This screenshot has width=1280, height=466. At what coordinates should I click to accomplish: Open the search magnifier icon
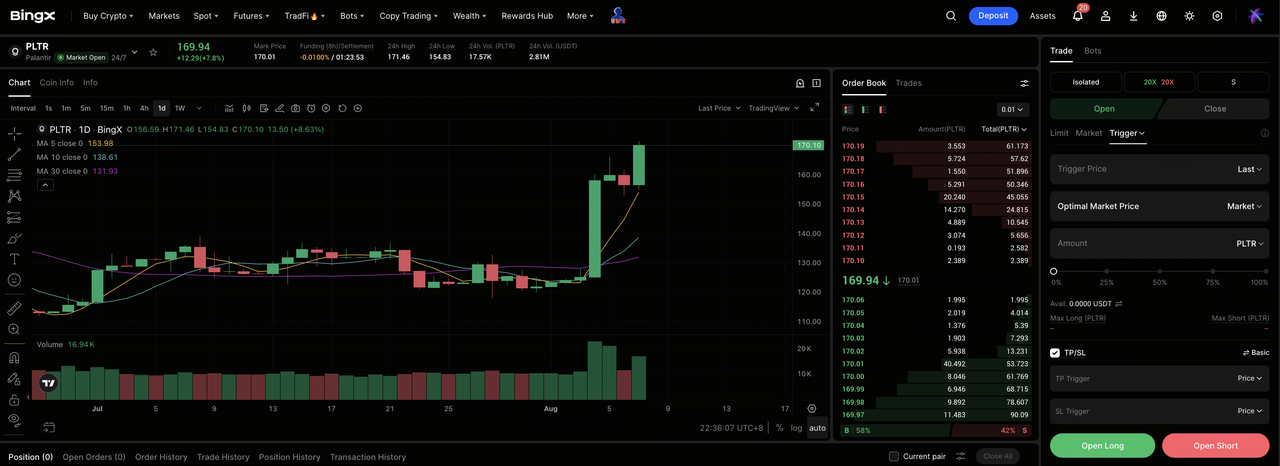[x=951, y=16]
